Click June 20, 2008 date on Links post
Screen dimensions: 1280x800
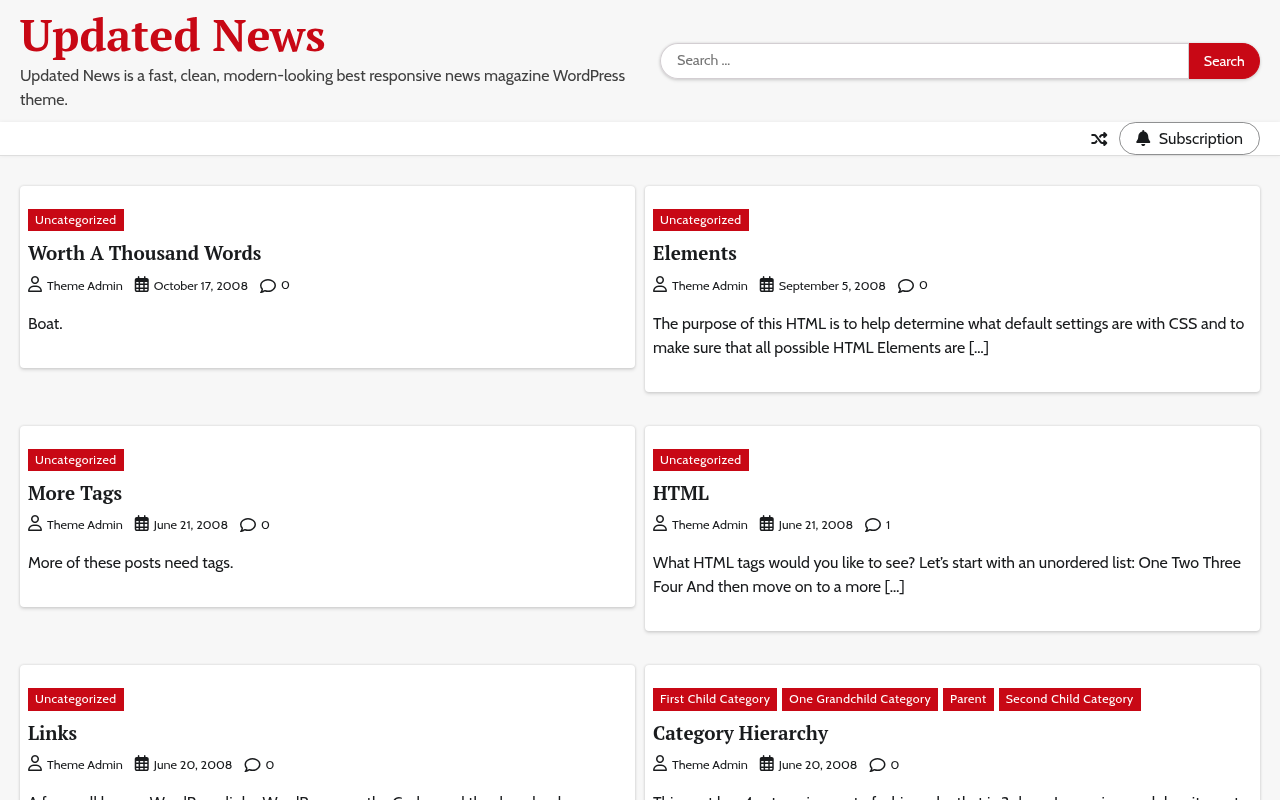pyautogui.click(x=193, y=765)
